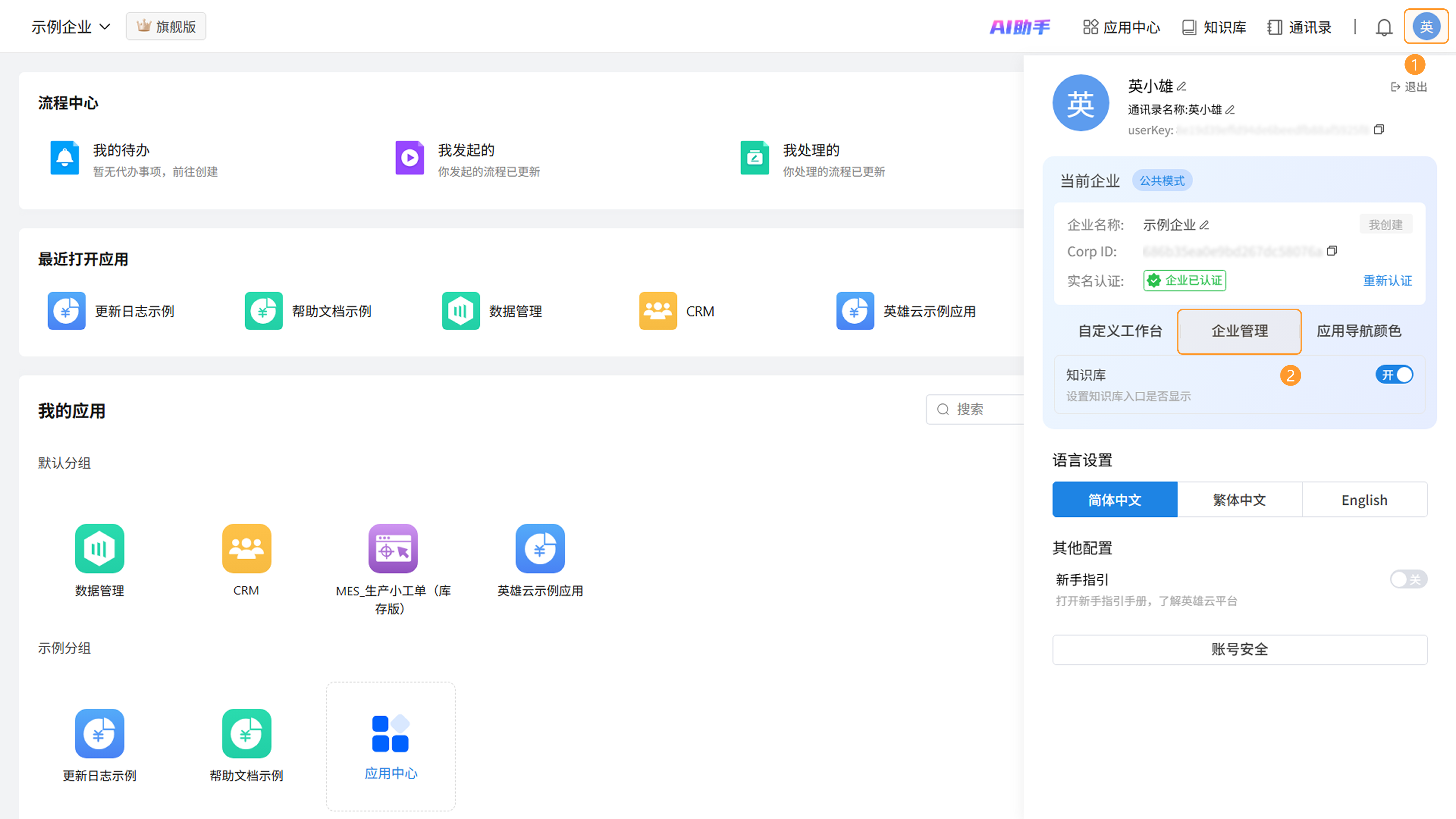Click the 搜索 input in 我的应用
This screenshot has width=1456, height=819.
pos(984,409)
